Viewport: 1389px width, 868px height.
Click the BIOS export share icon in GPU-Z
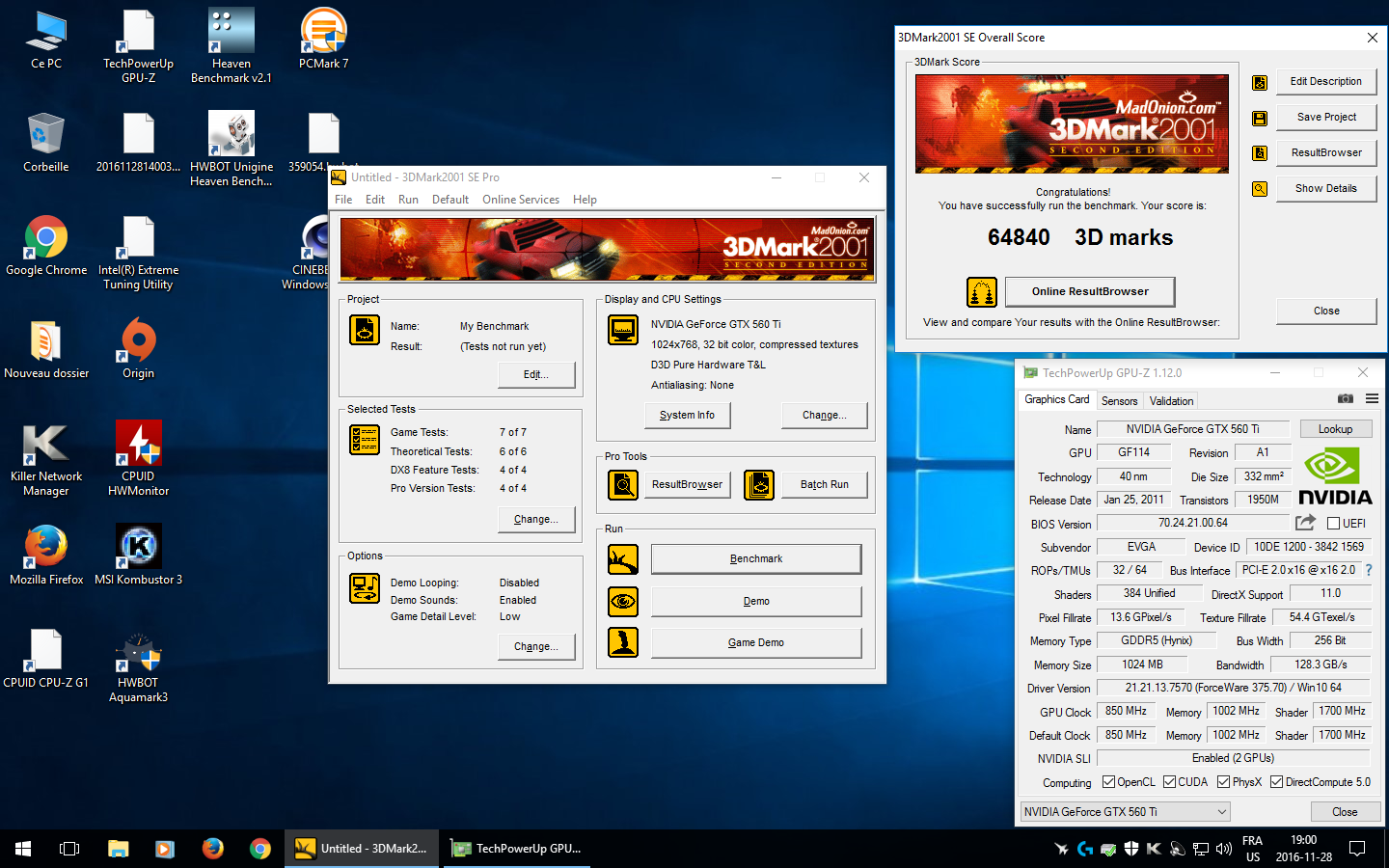[x=1305, y=523]
